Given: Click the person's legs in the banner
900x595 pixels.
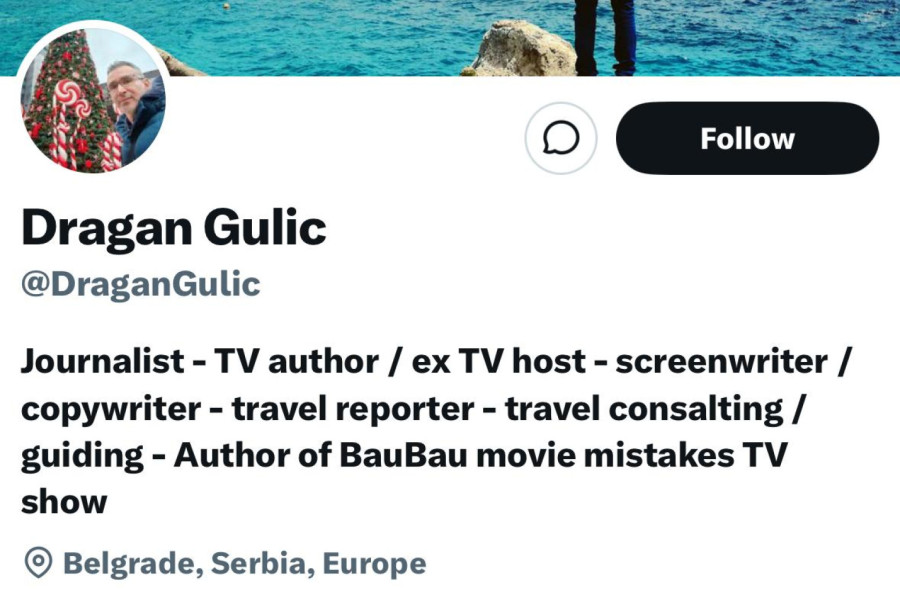Looking at the screenshot, I should [605, 38].
